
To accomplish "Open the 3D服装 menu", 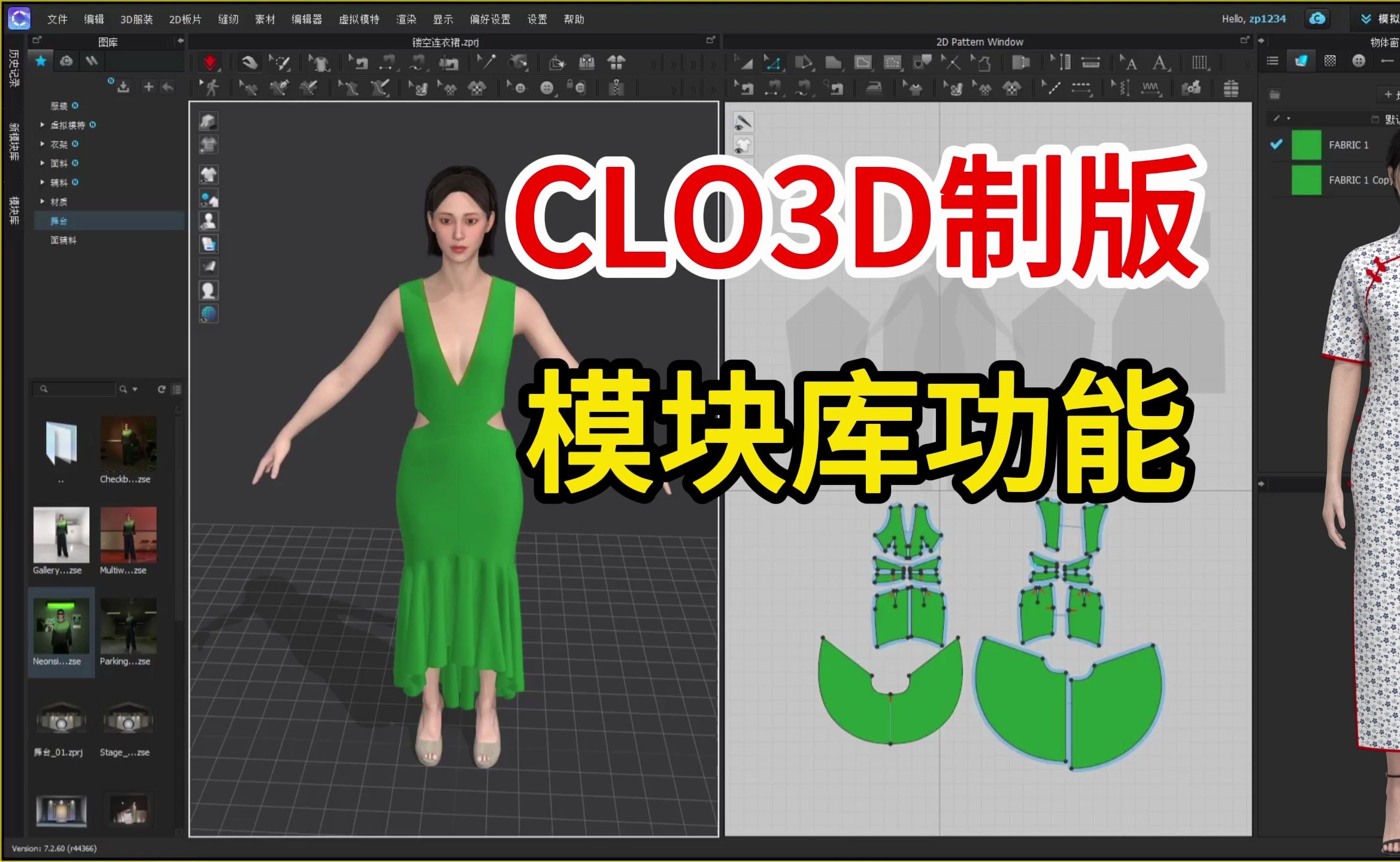I will point(137,19).
